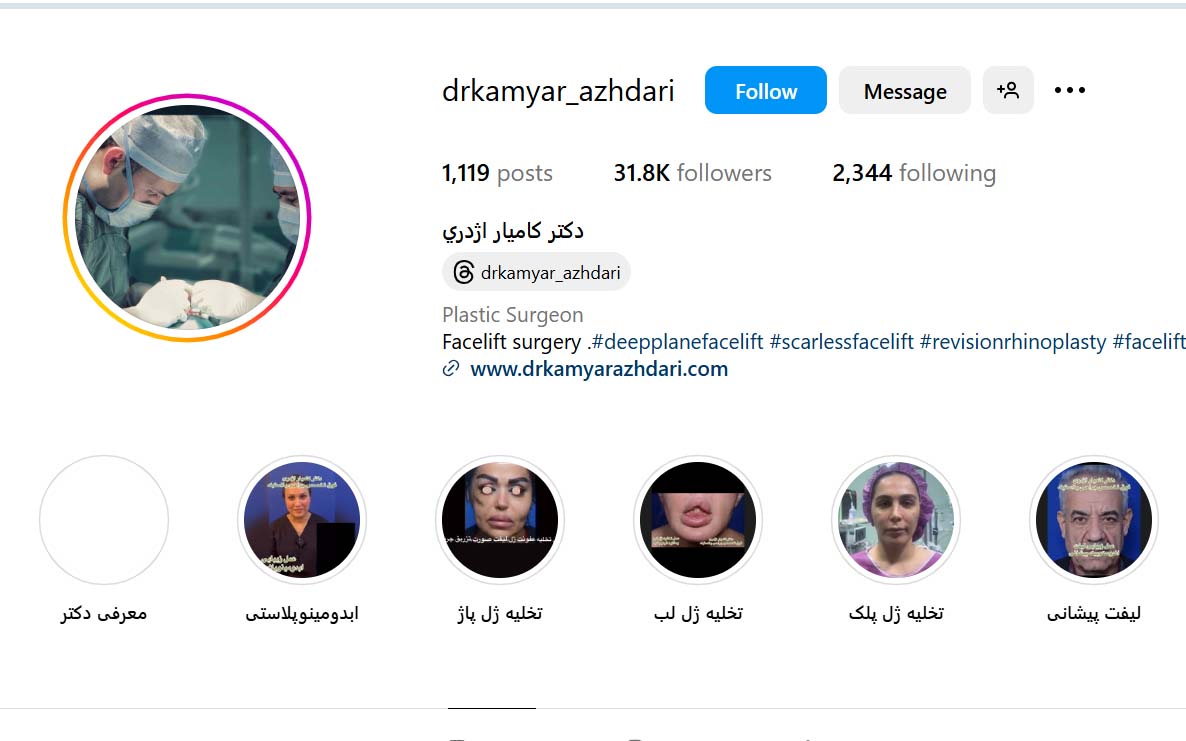Click the 1,119 posts count
This screenshot has height=741, width=1186.
pyautogui.click(x=497, y=173)
